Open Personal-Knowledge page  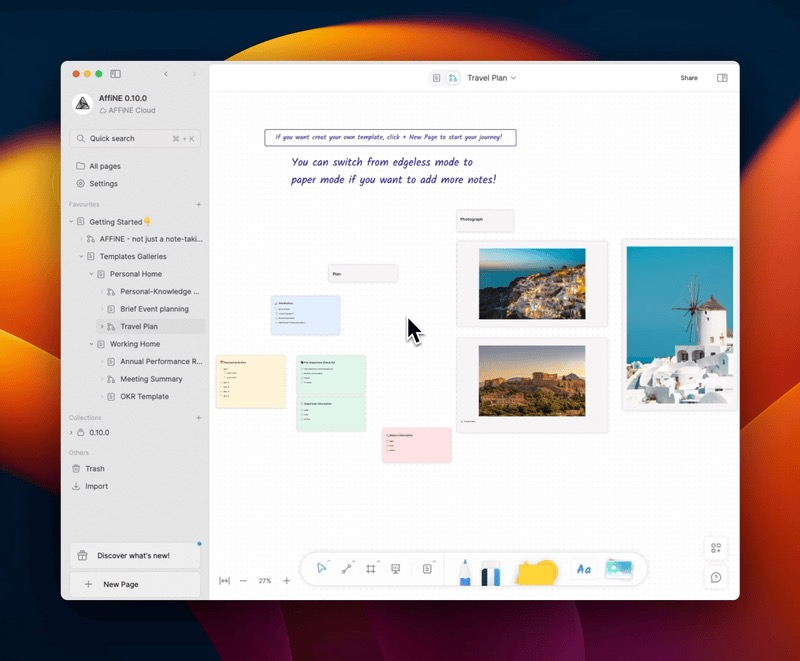[159, 292]
